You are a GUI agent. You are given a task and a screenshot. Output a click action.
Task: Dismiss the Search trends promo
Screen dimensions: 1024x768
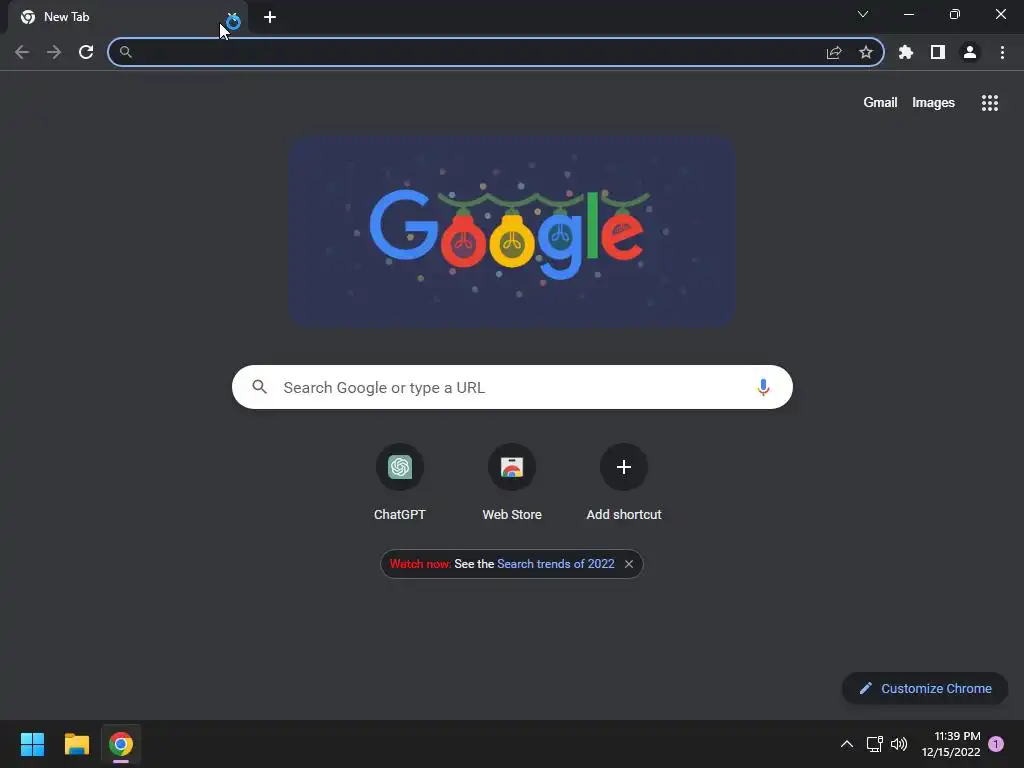click(629, 564)
